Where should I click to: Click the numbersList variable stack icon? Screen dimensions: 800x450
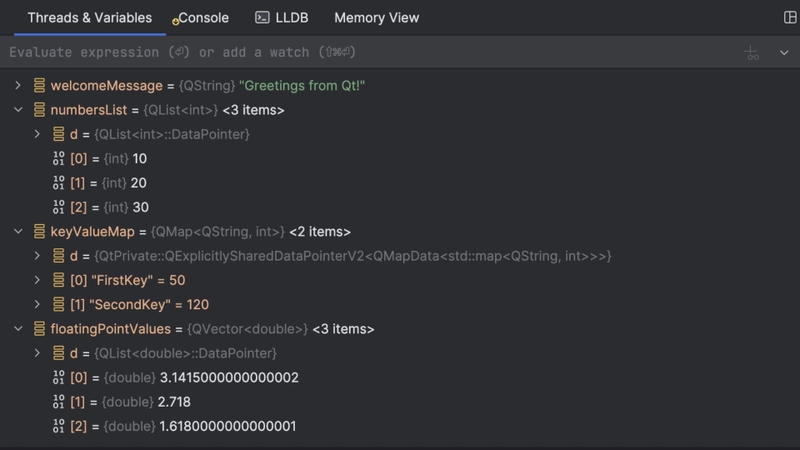pyautogui.click(x=40, y=110)
